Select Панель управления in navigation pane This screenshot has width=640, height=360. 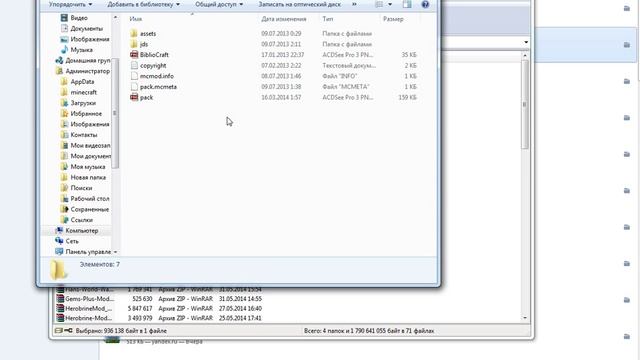(x=88, y=252)
